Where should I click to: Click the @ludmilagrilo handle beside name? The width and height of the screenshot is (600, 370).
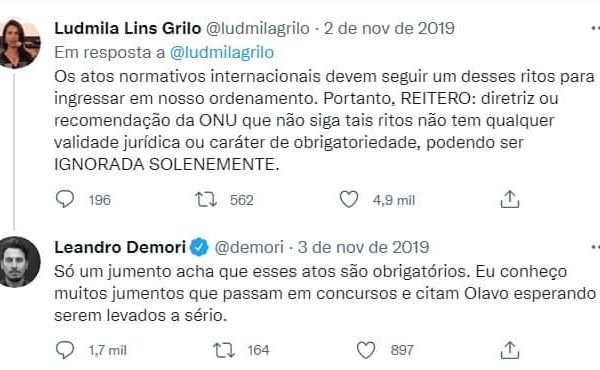[258, 28]
